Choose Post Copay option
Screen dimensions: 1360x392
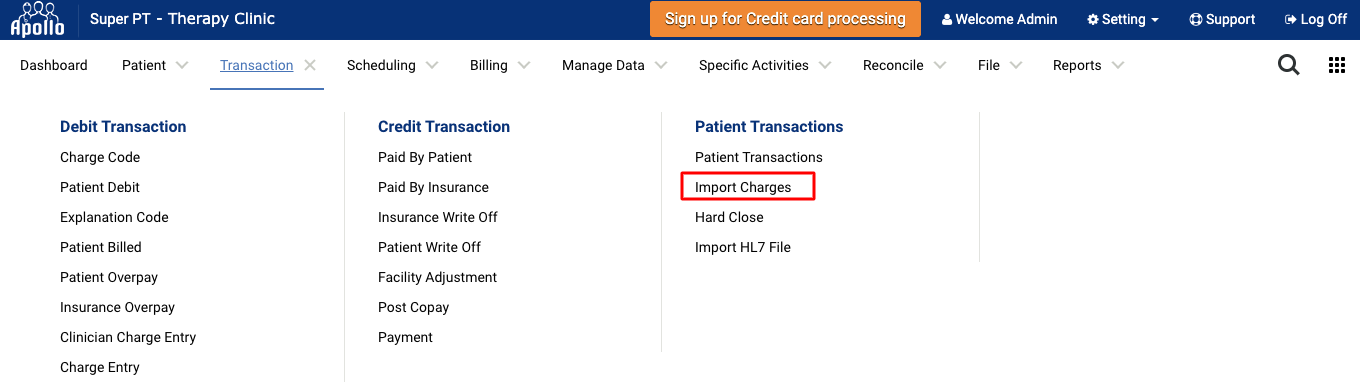[x=413, y=307]
